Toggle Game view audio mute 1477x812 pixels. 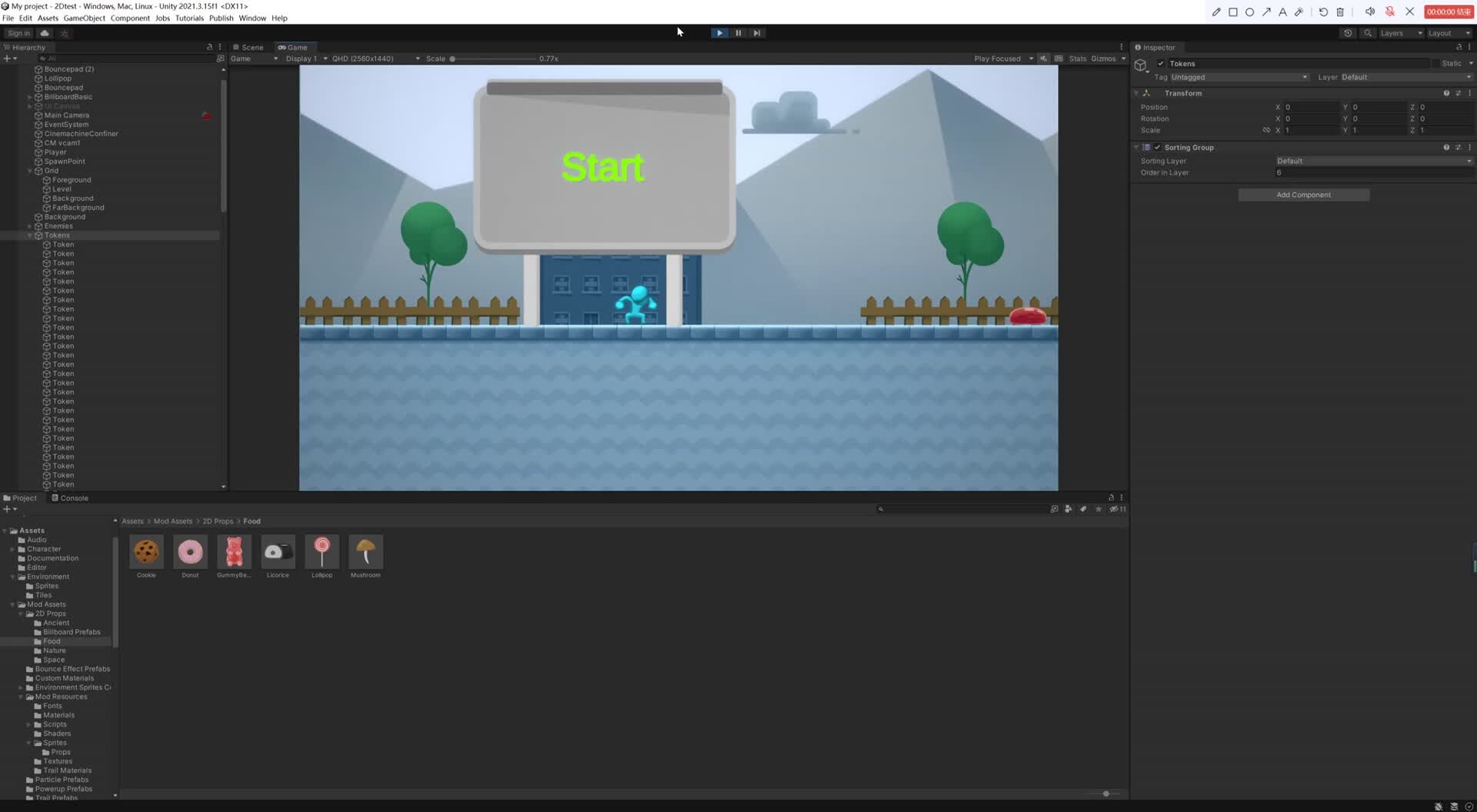(x=1043, y=58)
